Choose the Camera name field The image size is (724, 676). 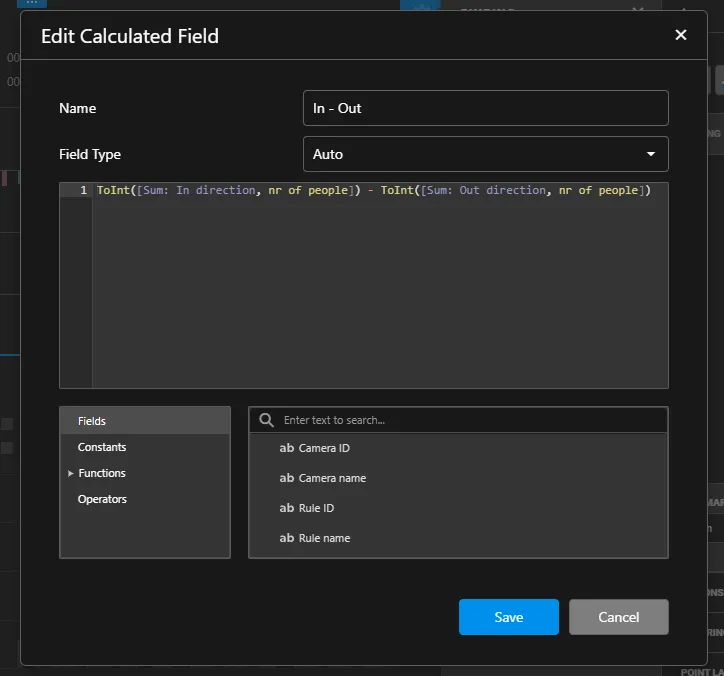click(458, 478)
